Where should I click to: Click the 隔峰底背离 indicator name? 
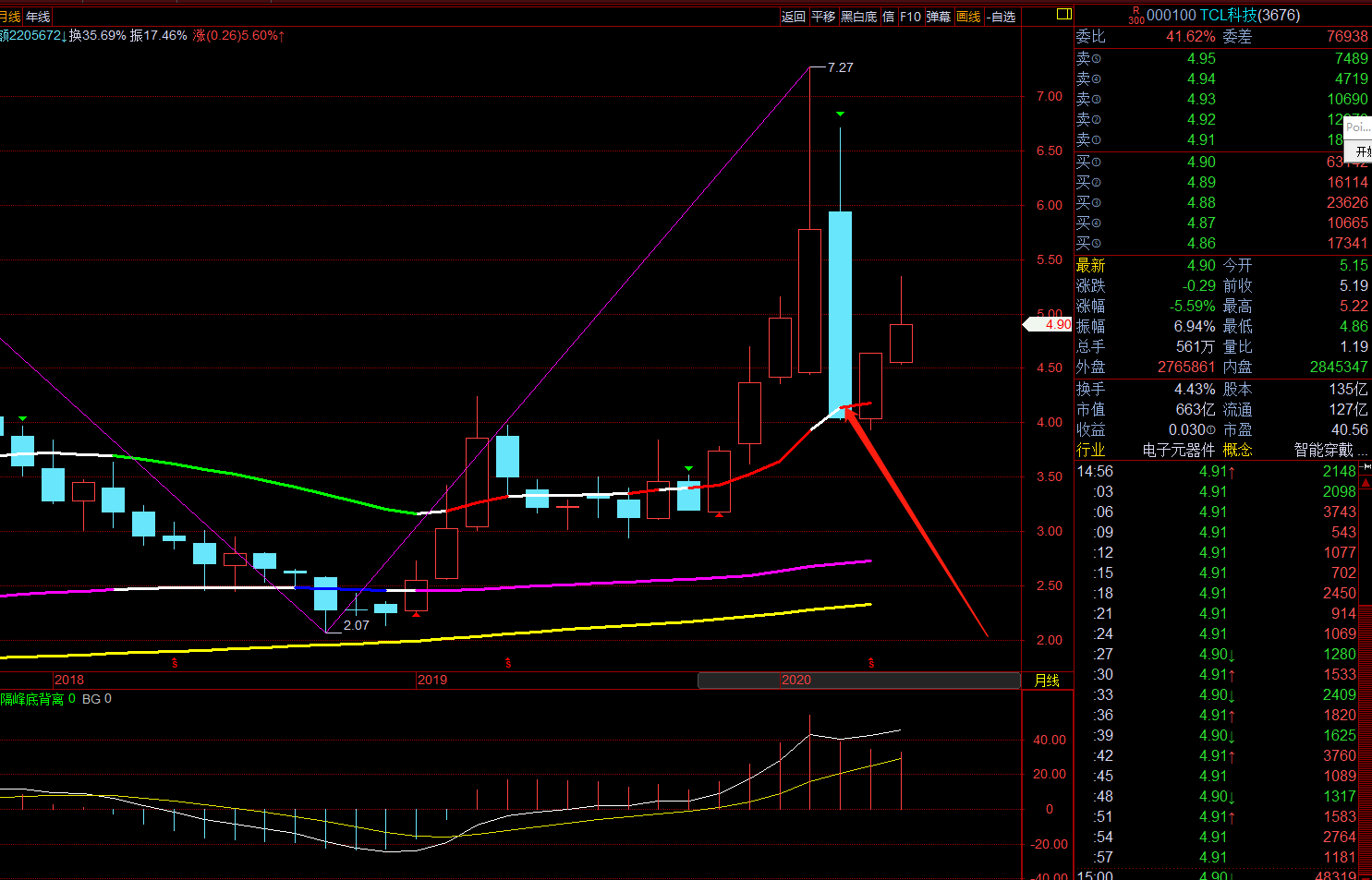[x=32, y=699]
